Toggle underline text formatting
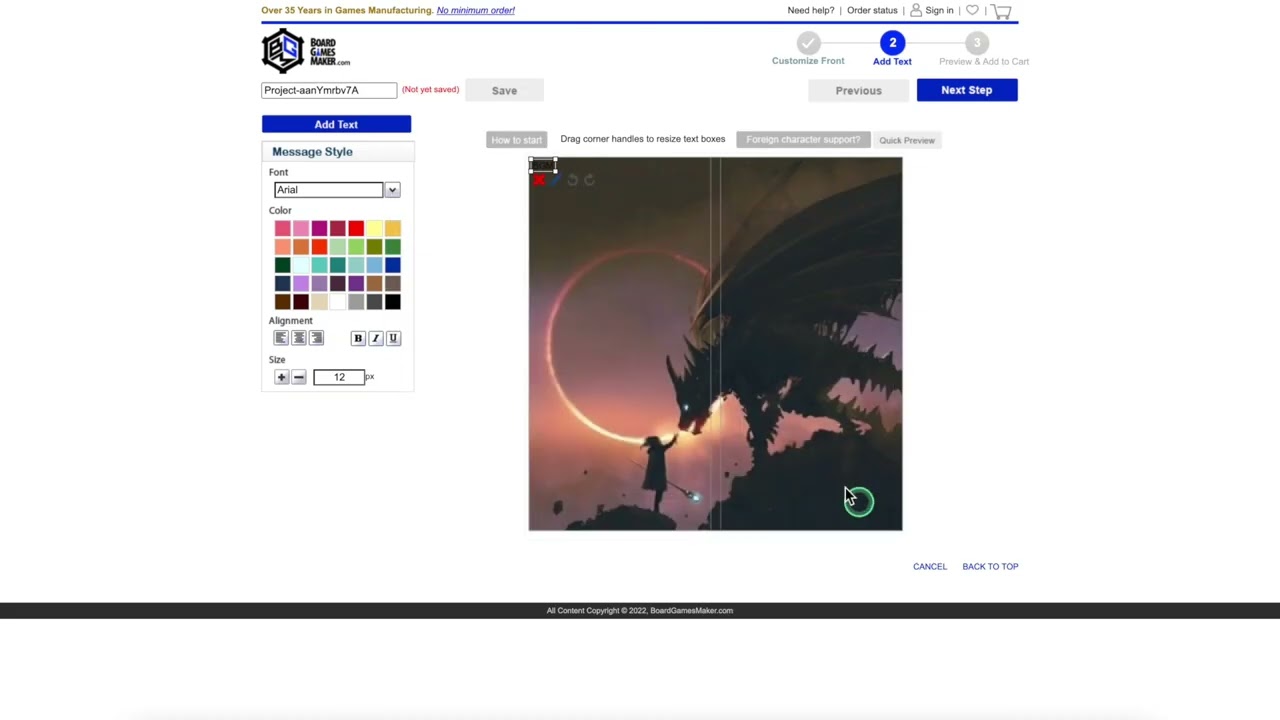1280x720 pixels. (x=393, y=338)
